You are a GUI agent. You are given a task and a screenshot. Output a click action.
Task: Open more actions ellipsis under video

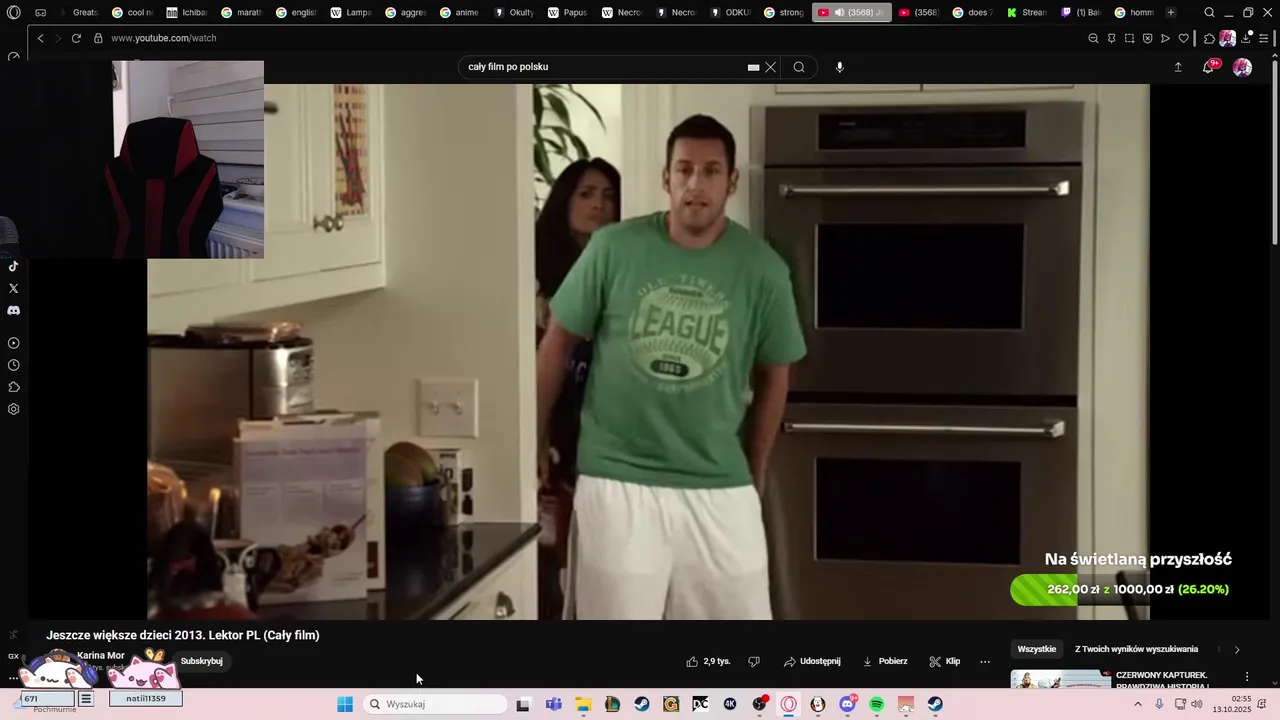[x=985, y=661]
